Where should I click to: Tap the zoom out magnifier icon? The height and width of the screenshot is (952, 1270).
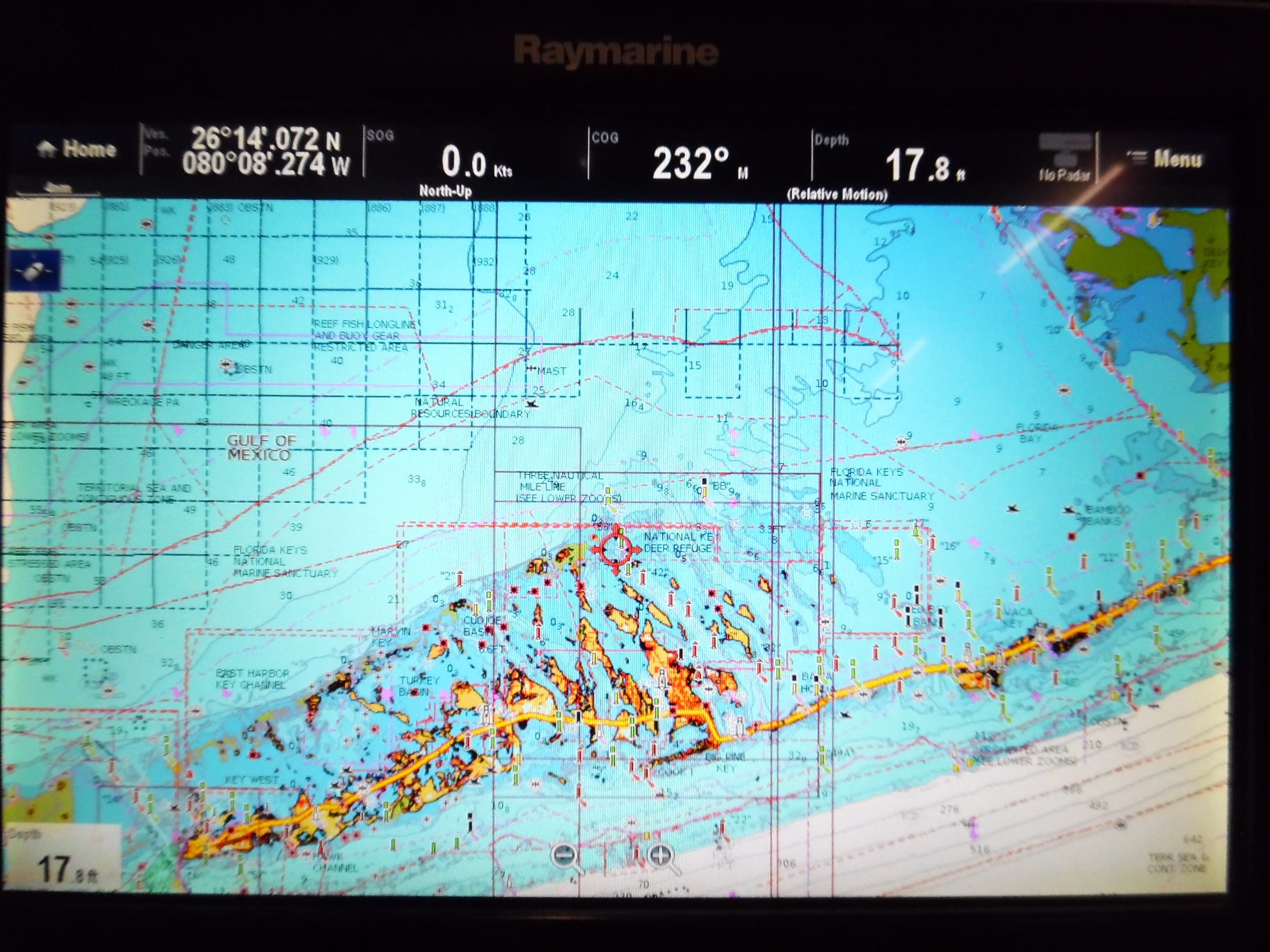[567, 857]
